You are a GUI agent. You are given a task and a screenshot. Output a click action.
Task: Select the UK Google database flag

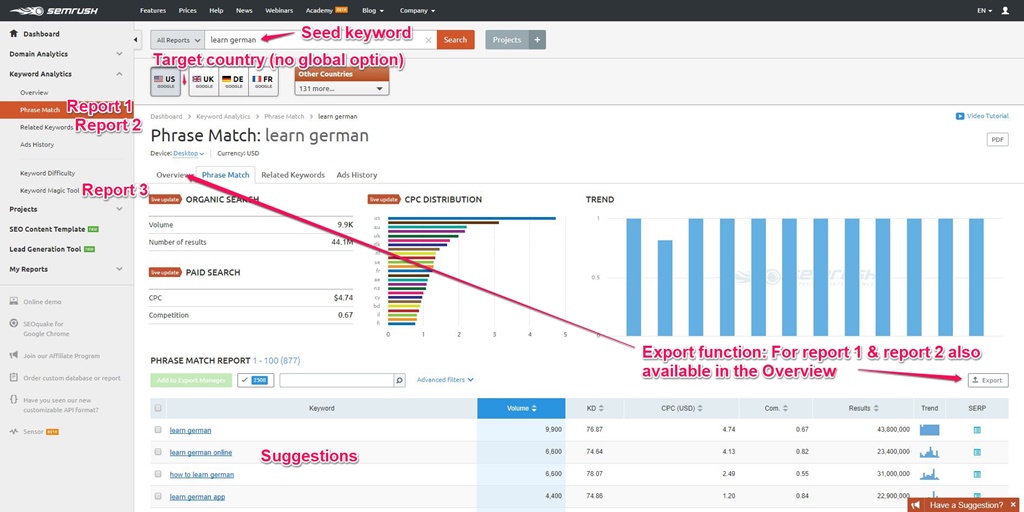coord(204,82)
